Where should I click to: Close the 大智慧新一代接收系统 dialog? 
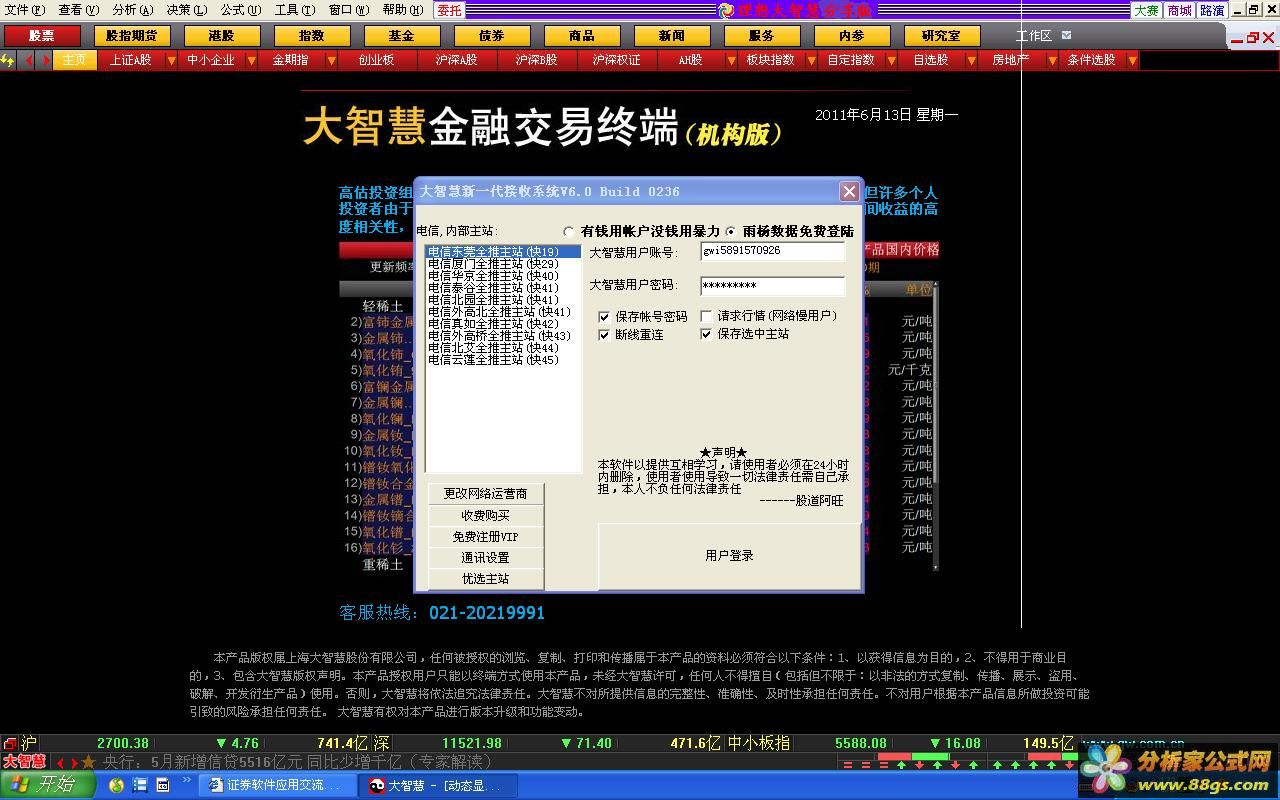(x=849, y=191)
